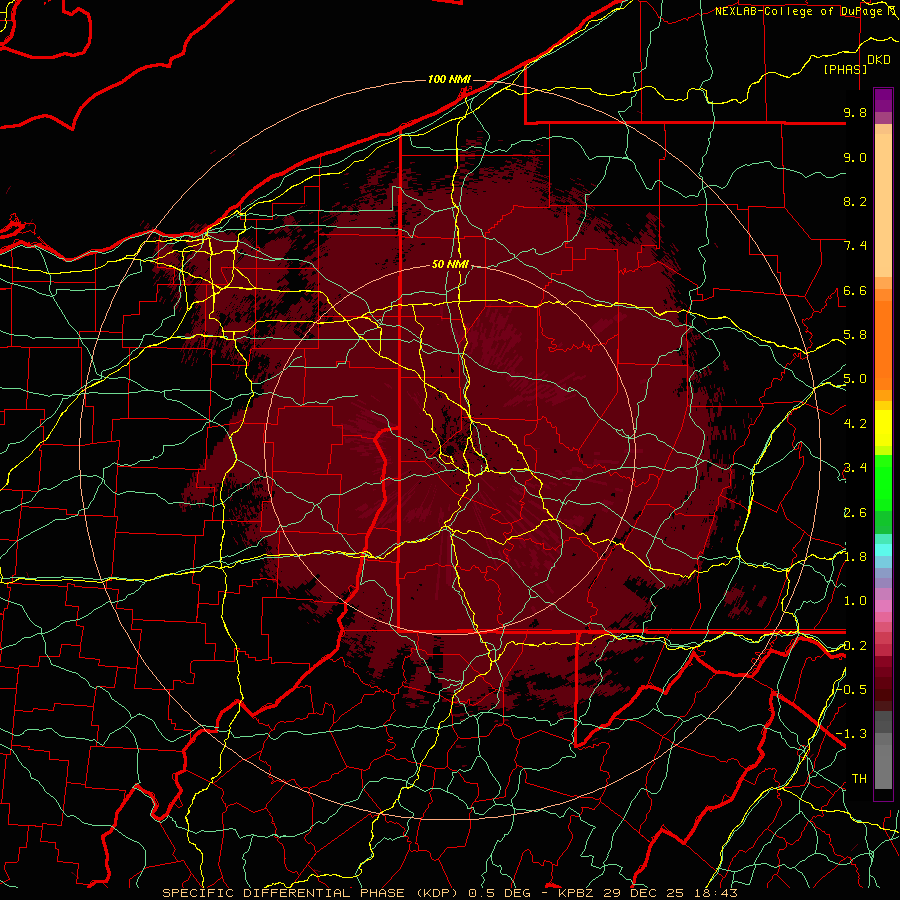The width and height of the screenshot is (900, 900).
Task: Click the 4.2 value on the scale
Action: pyautogui.click(x=855, y=424)
